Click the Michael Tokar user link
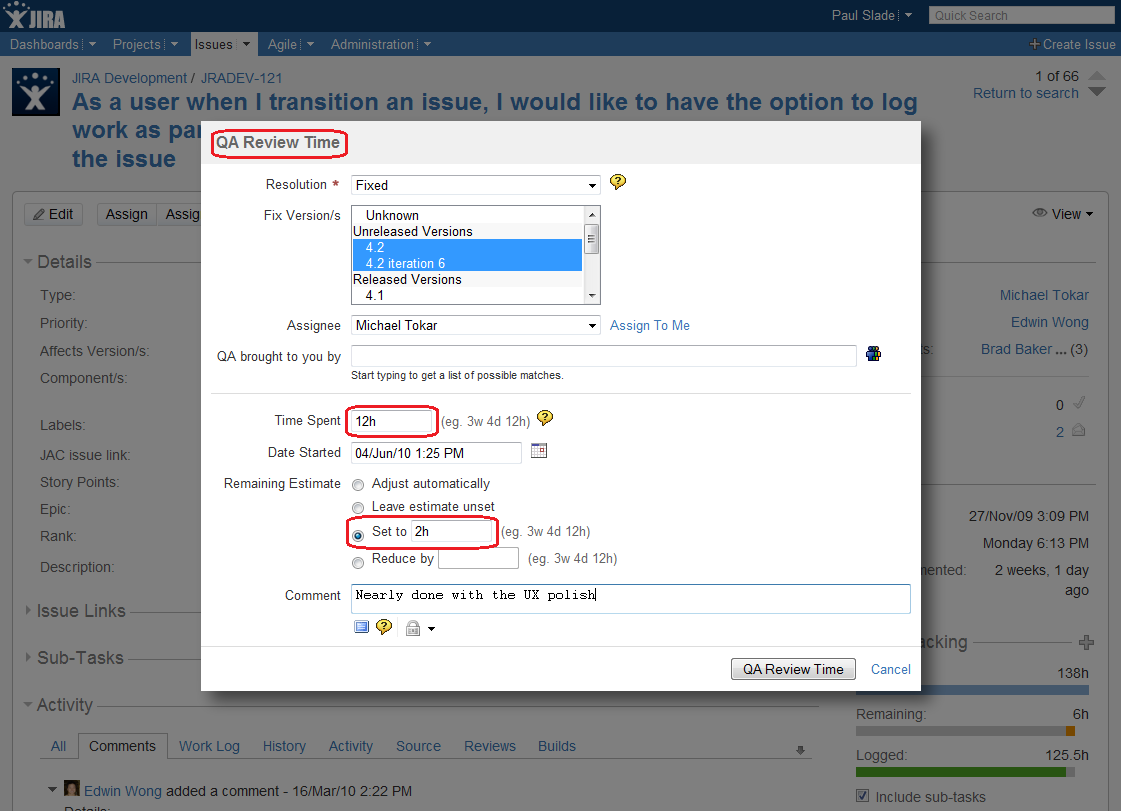The image size is (1121, 811). click(1044, 295)
